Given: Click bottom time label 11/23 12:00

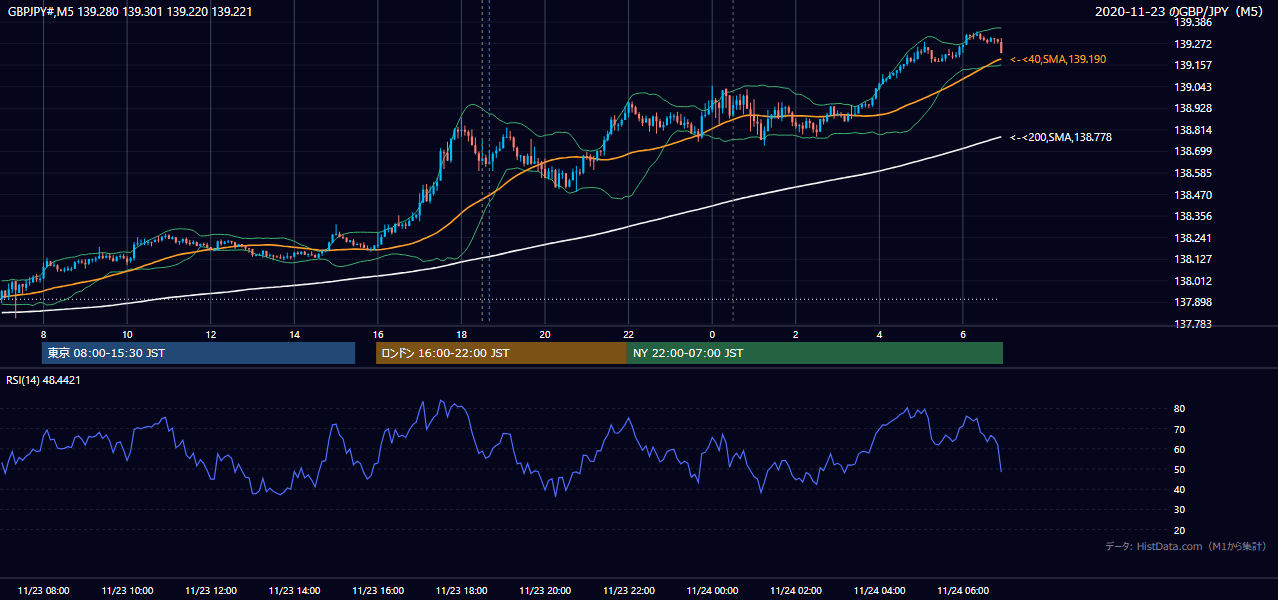Looking at the screenshot, I should click(210, 591).
